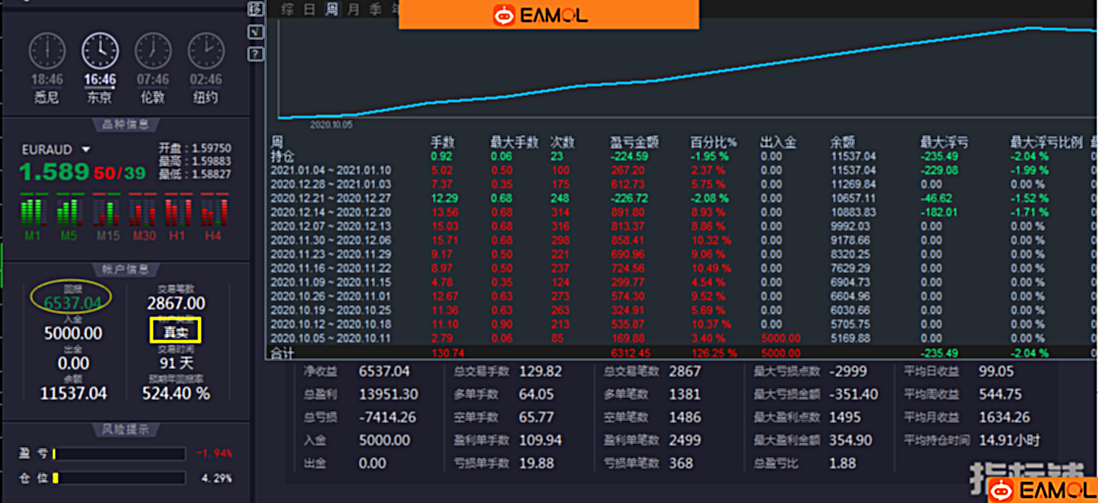Click the checkmark icon left of the chart

[x=256, y=32]
